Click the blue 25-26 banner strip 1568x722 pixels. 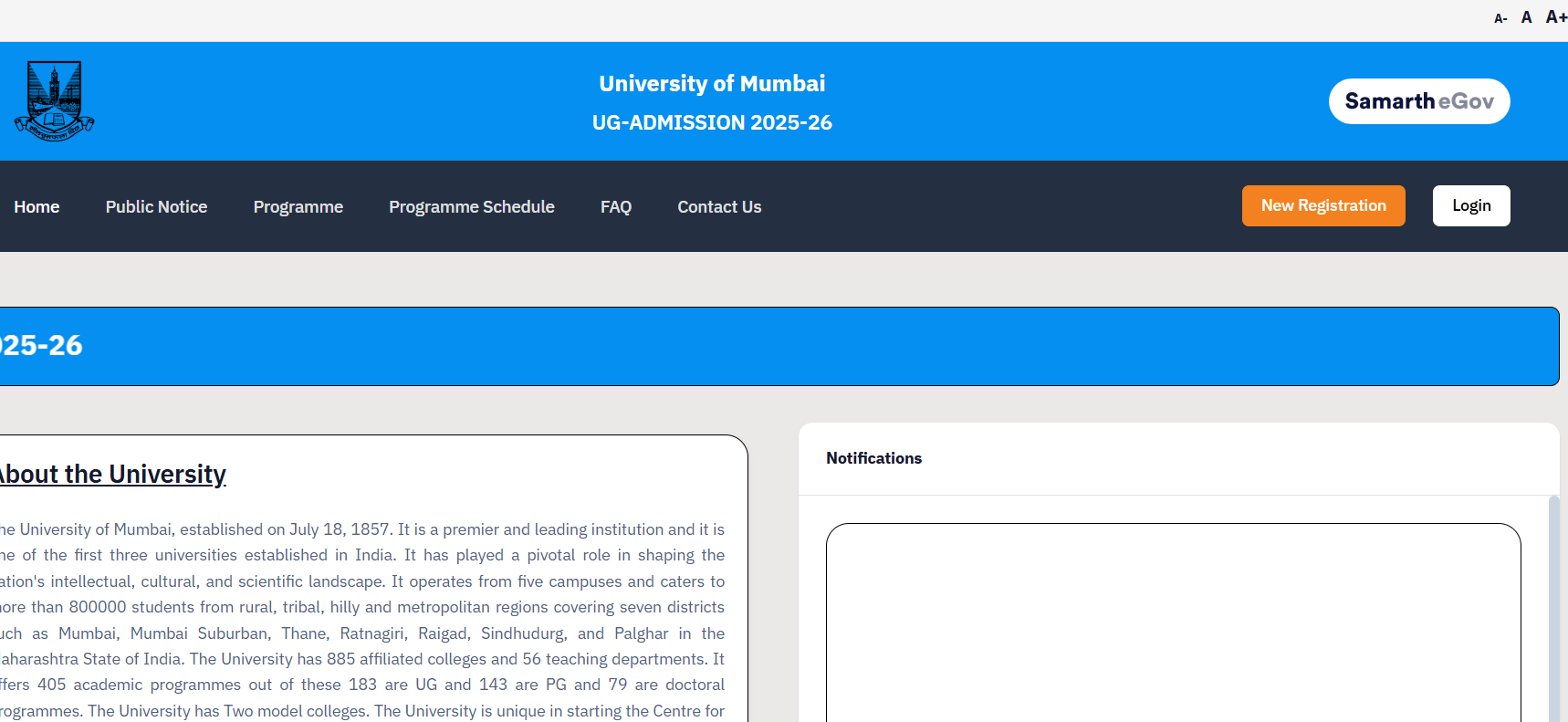click(776, 346)
